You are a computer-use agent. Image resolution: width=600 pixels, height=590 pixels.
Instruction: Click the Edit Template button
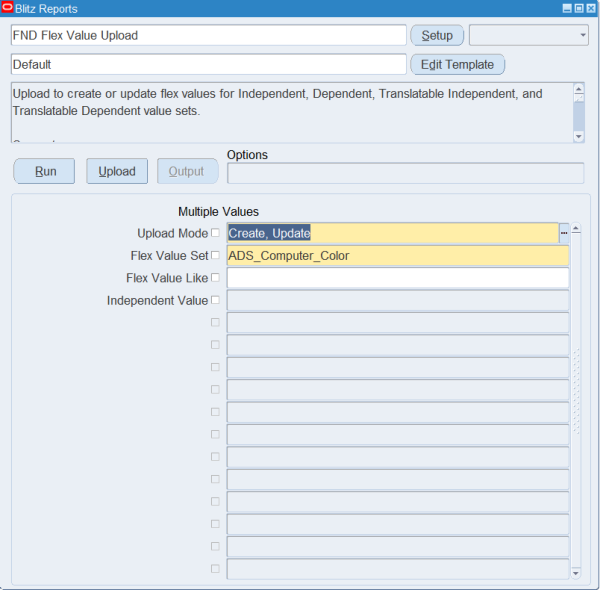click(x=457, y=64)
